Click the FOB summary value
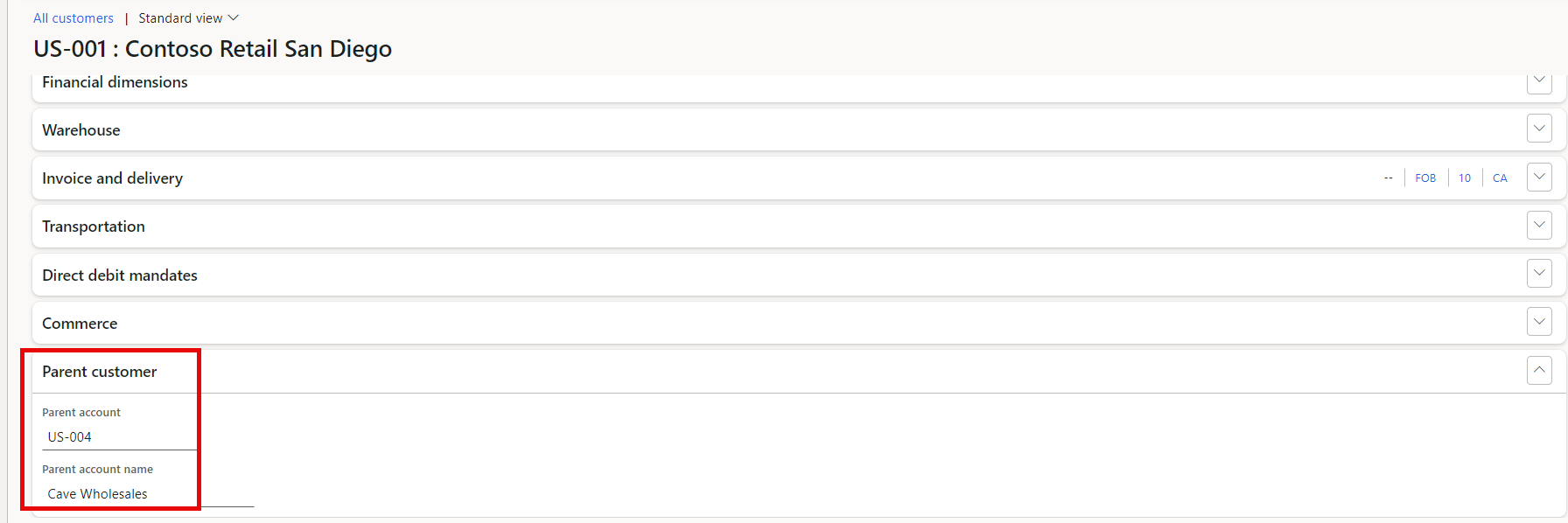 point(1425,178)
